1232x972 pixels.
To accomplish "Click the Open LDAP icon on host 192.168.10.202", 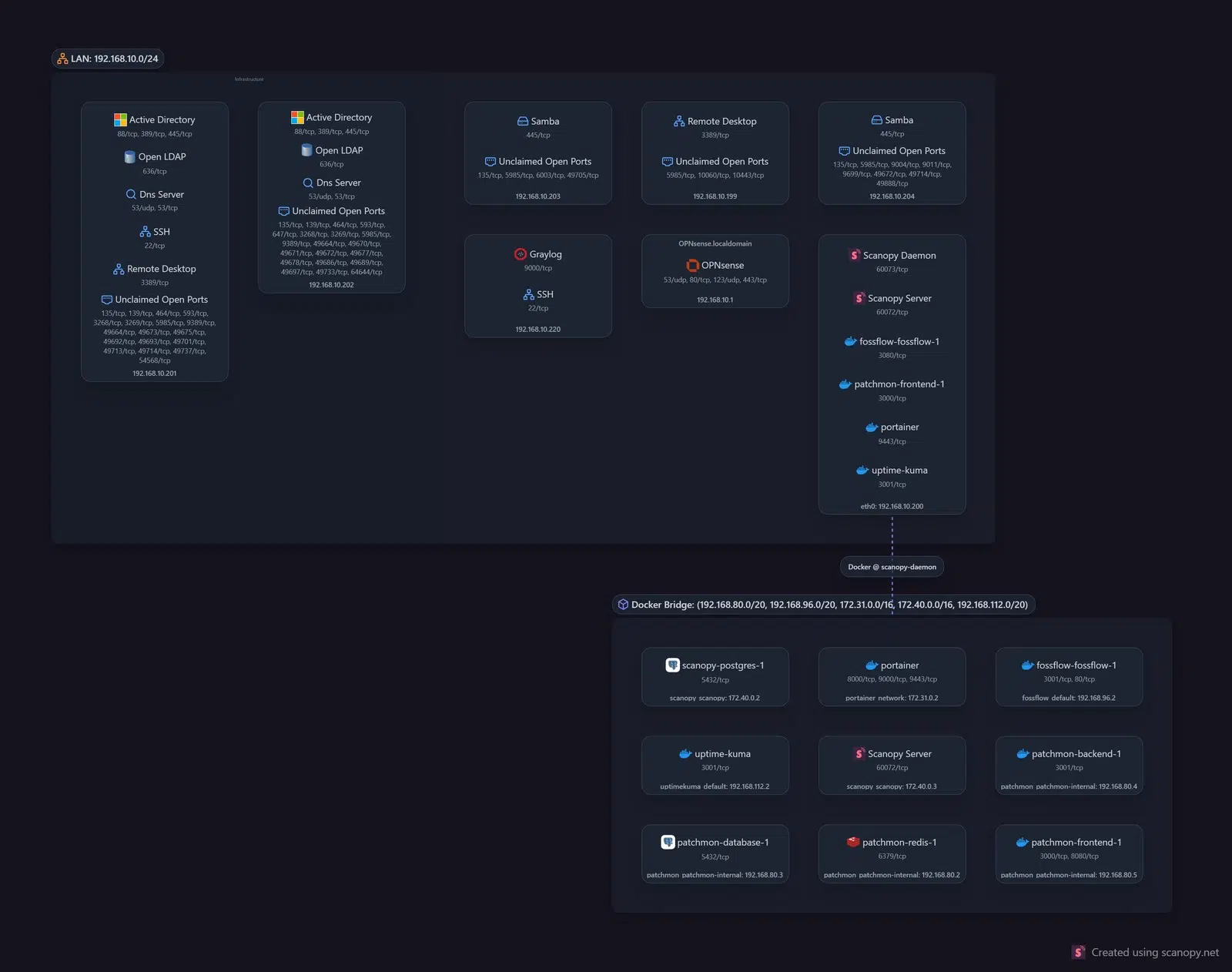I will coord(306,150).
